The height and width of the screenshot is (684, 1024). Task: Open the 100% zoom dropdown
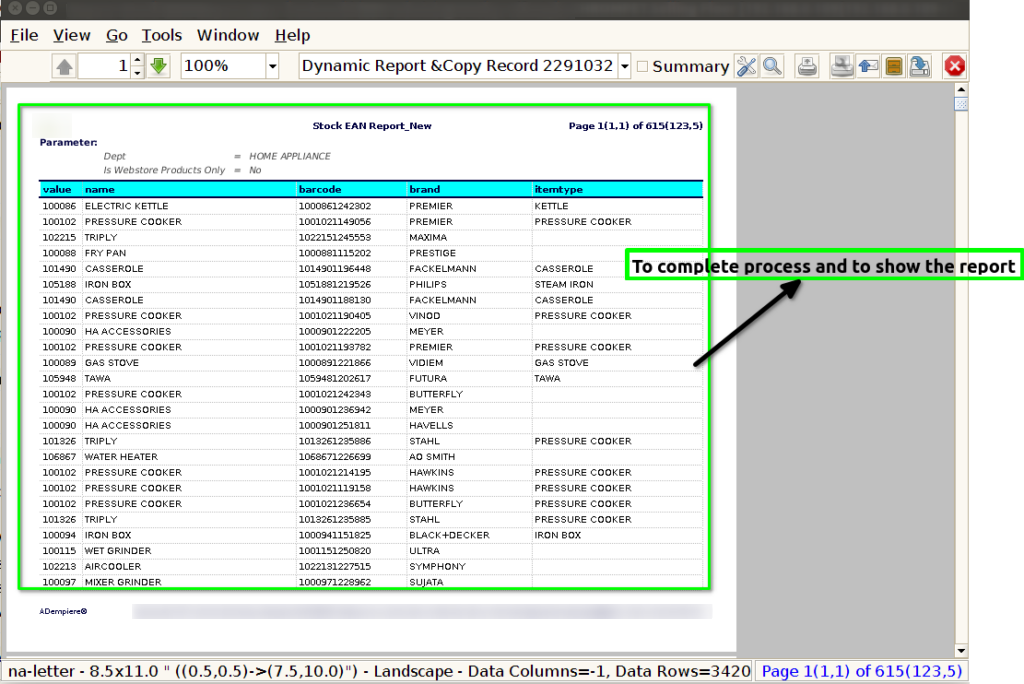pyautogui.click(x=272, y=66)
